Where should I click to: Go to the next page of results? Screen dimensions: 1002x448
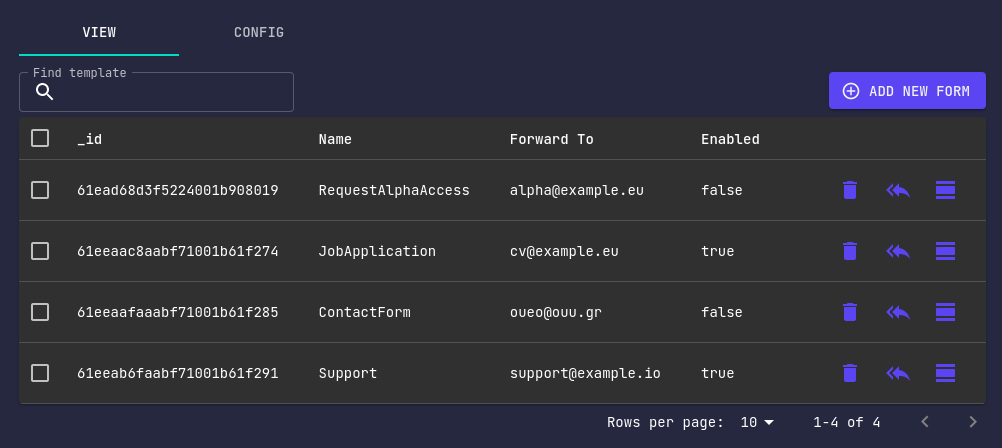[x=973, y=422]
